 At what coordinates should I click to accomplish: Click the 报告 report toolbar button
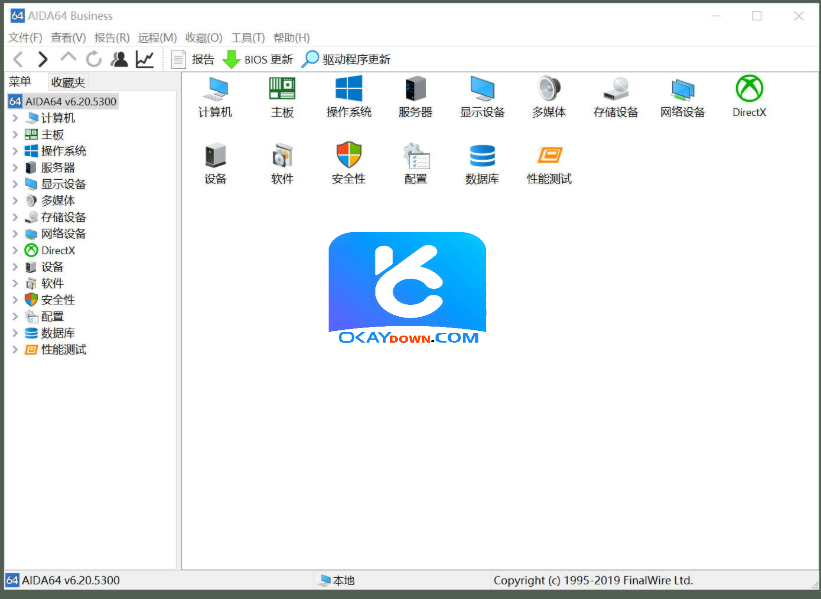(193, 59)
